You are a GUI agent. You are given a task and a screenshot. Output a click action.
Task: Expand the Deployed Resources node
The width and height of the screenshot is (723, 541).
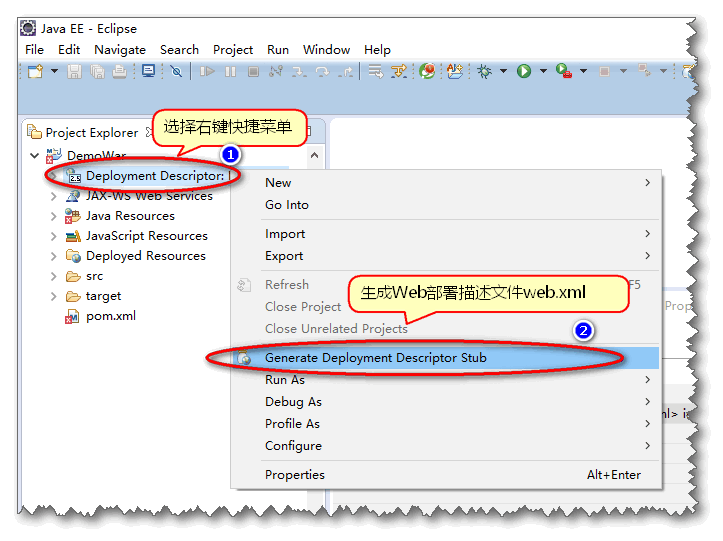(x=53, y=256)
